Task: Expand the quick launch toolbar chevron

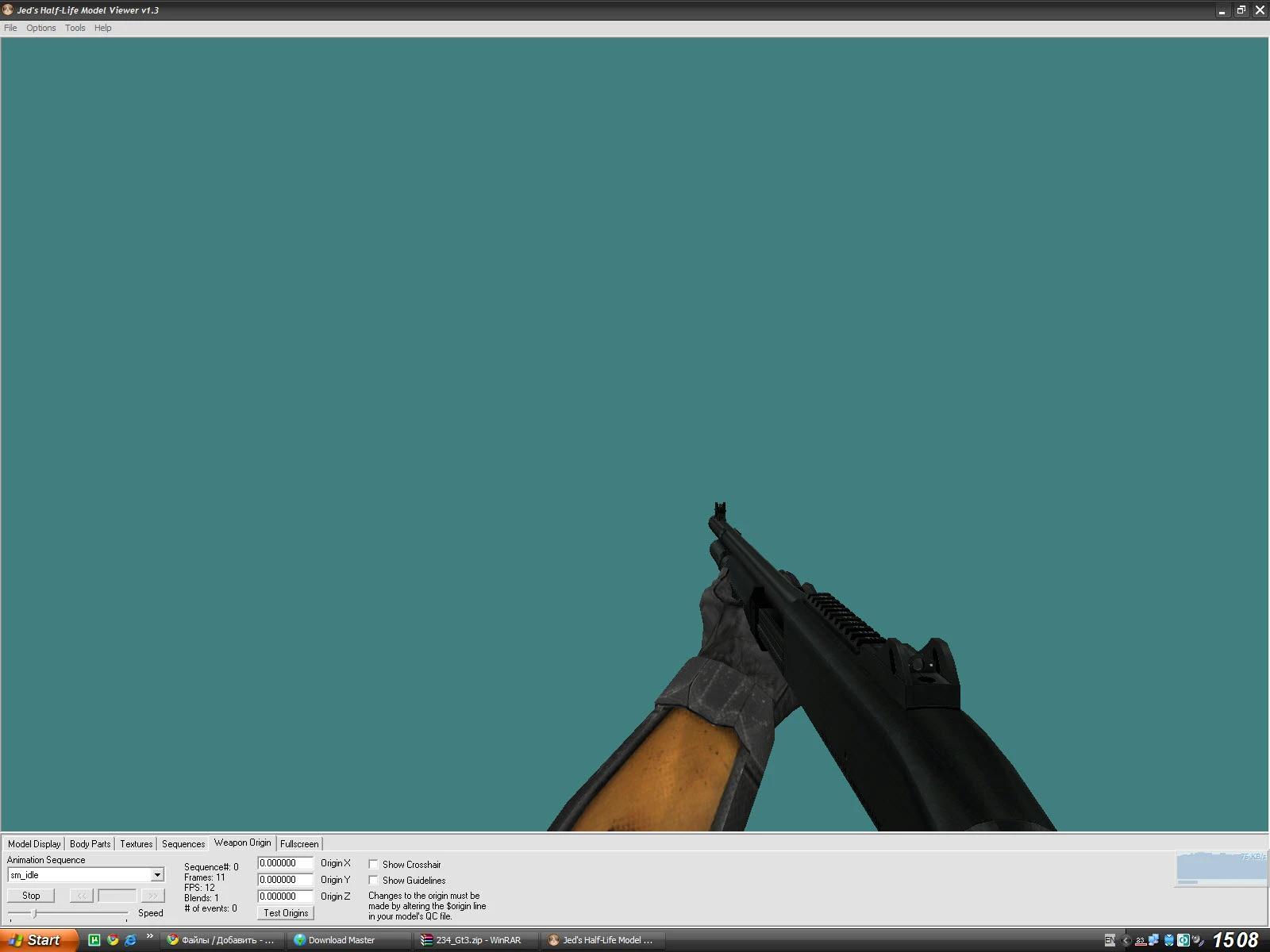Action: (148, 936)
